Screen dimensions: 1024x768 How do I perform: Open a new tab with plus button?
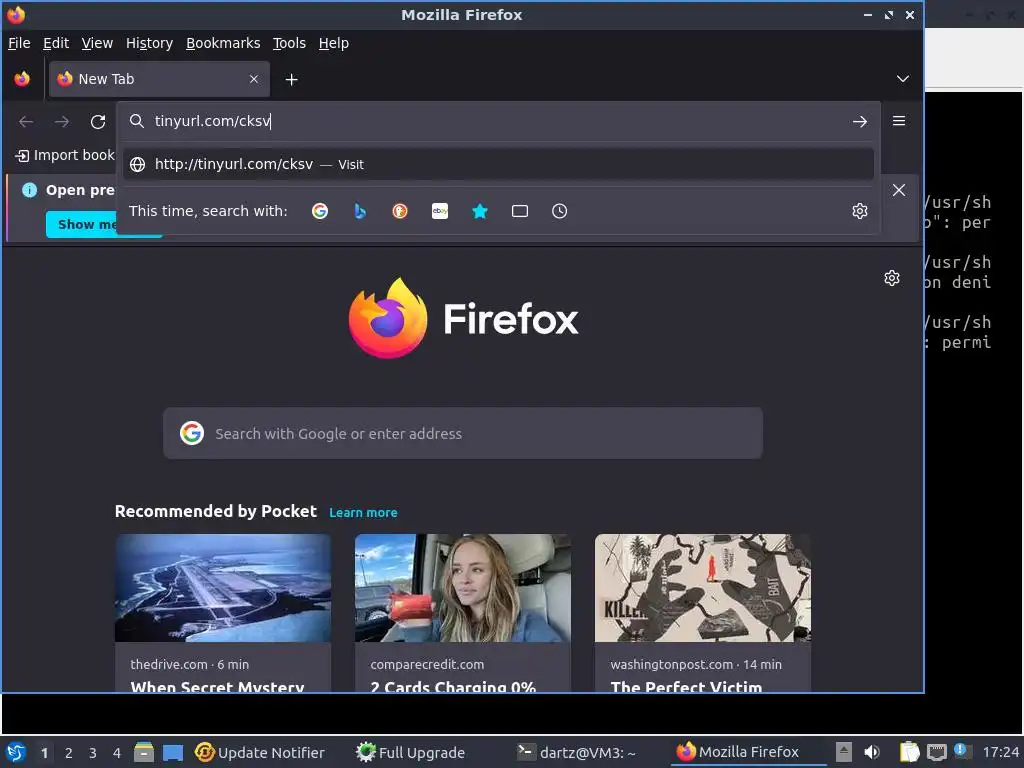click(x=292, y=80)
